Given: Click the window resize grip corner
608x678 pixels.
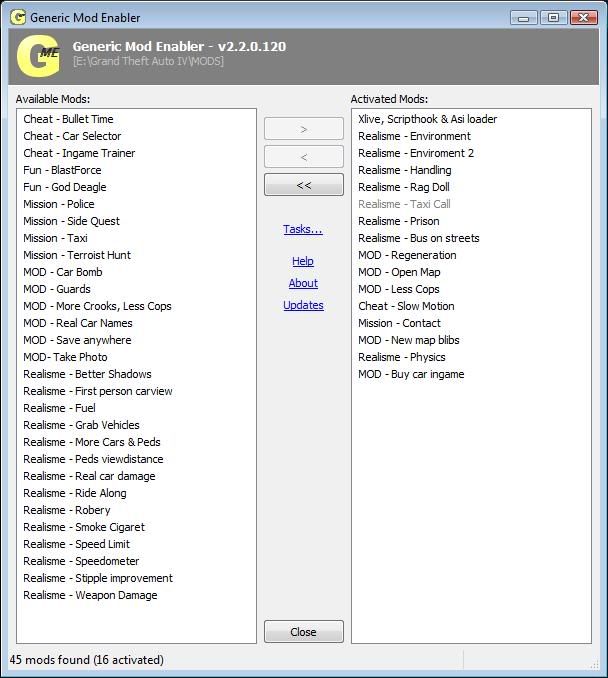Looking at the screenshot, I should pos(595,664).
